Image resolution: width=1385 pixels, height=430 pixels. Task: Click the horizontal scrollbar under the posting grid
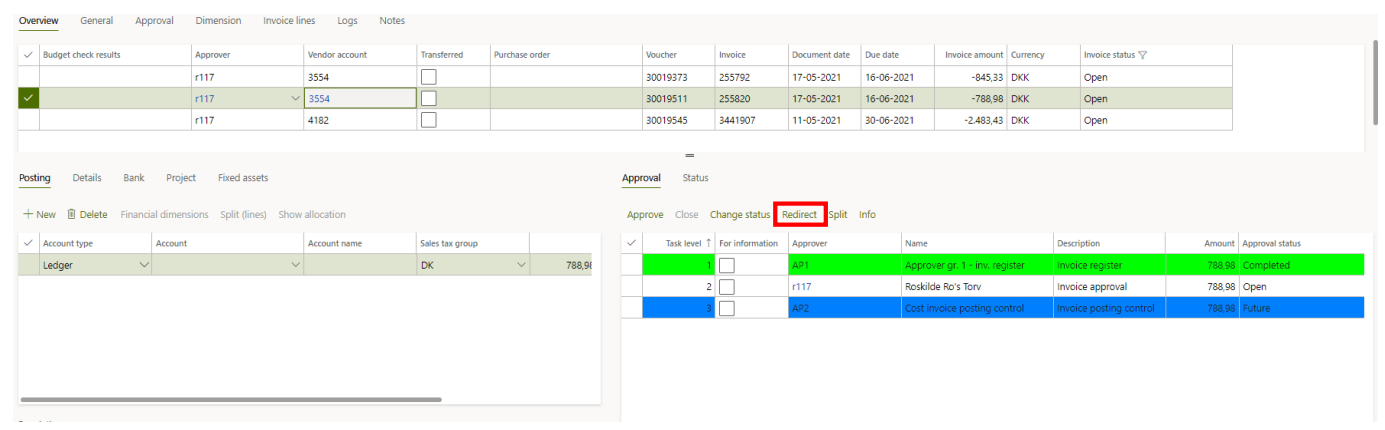click(x=230, y=399)
